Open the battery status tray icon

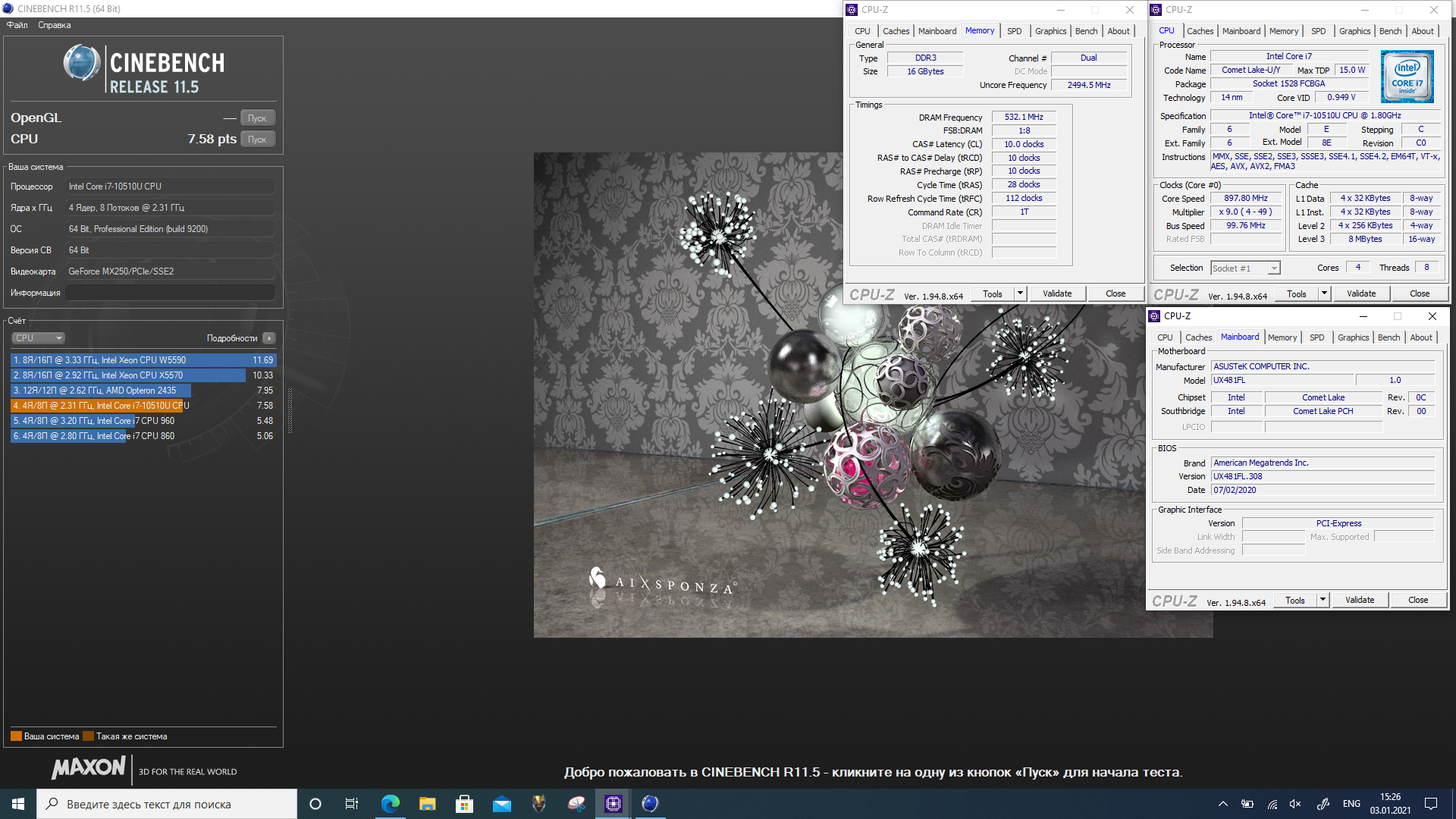(1247, 804)
